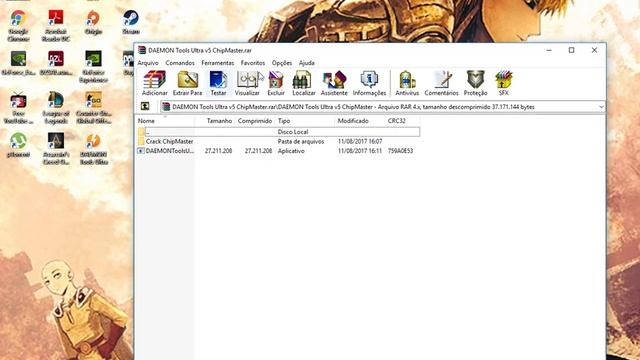Screen dimensions: 640x360
Task: Open Acrobat Reader DC desktop shortcut
Action: (56, 25)
